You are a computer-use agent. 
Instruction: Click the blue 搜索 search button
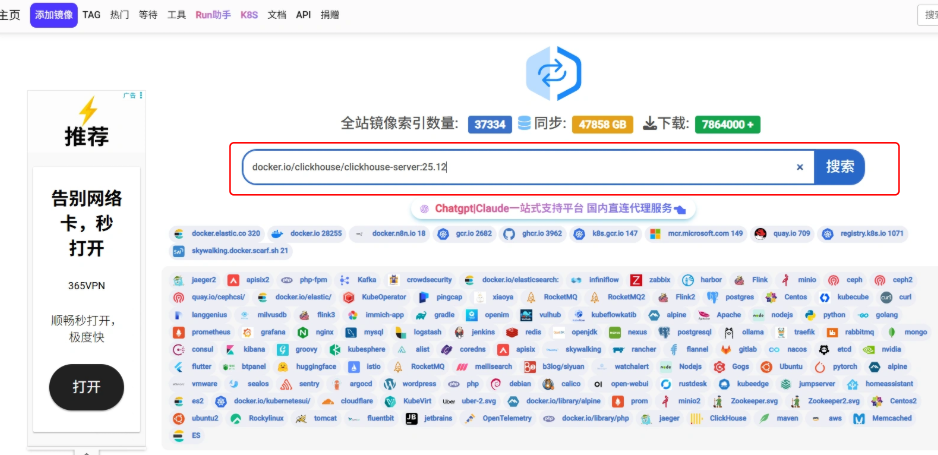point(840,167)
